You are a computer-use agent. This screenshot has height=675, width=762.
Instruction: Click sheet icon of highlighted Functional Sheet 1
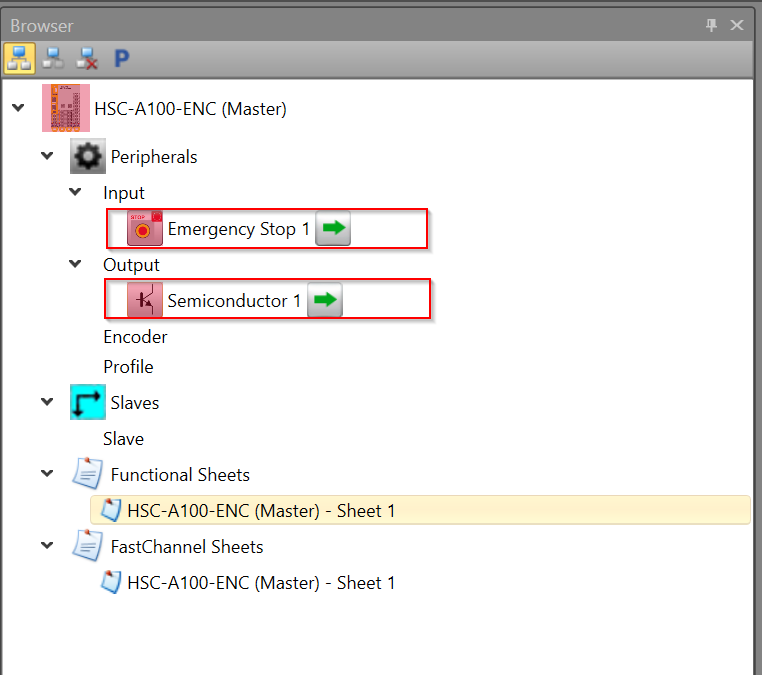tap(111, 510)
